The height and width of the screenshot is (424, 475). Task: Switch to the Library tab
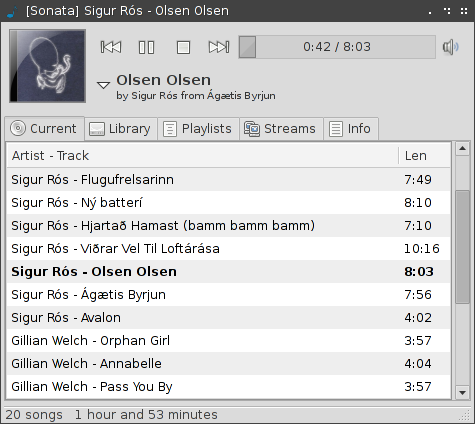(121, 129)
